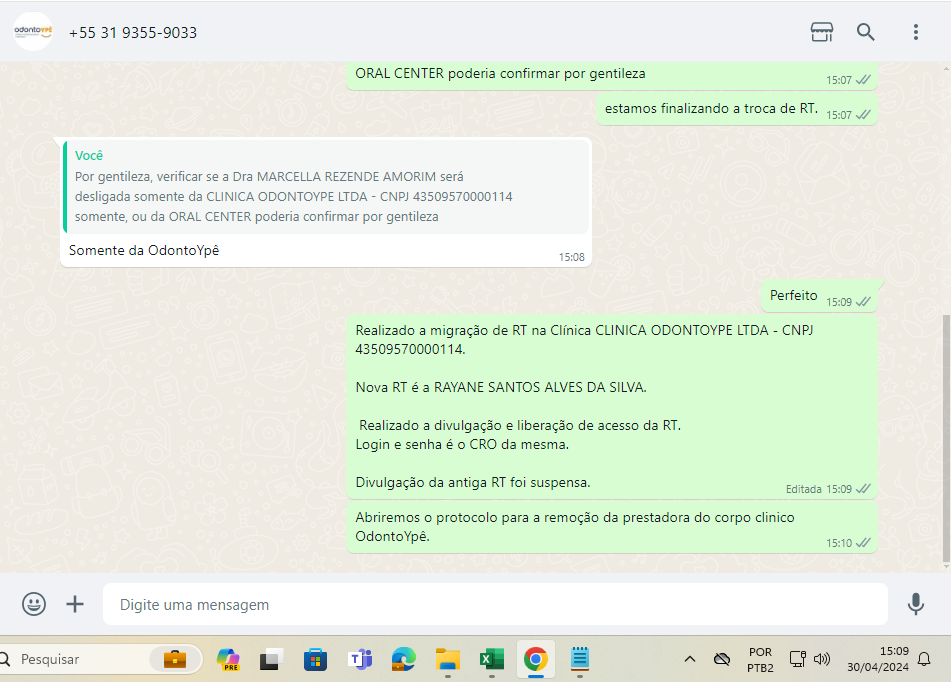The height and width of the screenshot is (682, 951).
Task: Open File Explorer from the taskbar
Action: click(448, 659)
